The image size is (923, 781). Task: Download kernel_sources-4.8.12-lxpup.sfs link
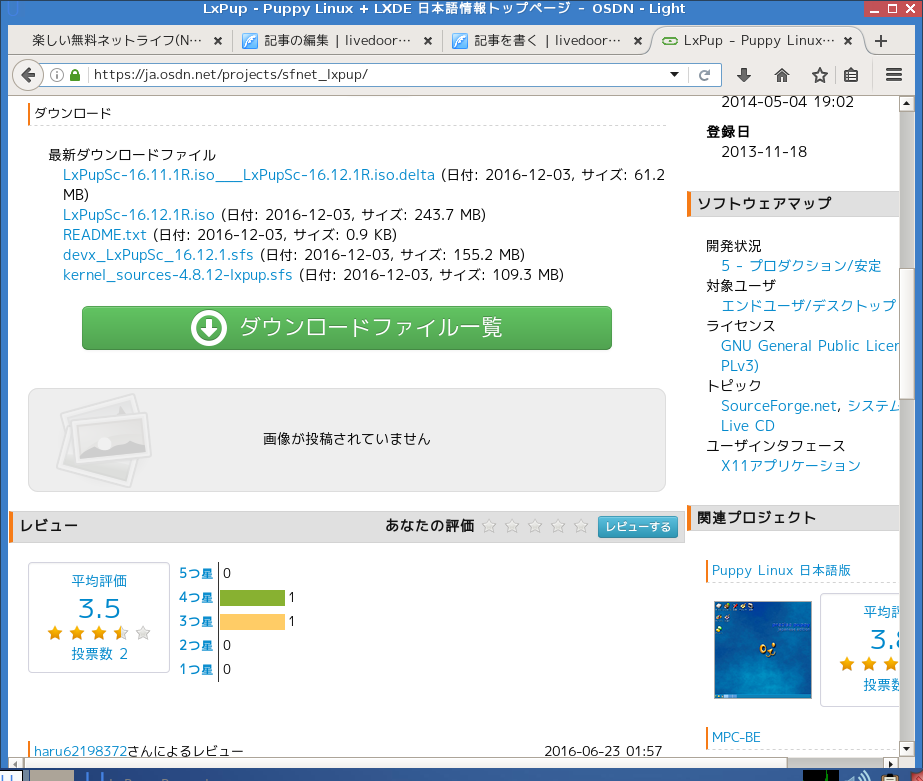(177, 275)
